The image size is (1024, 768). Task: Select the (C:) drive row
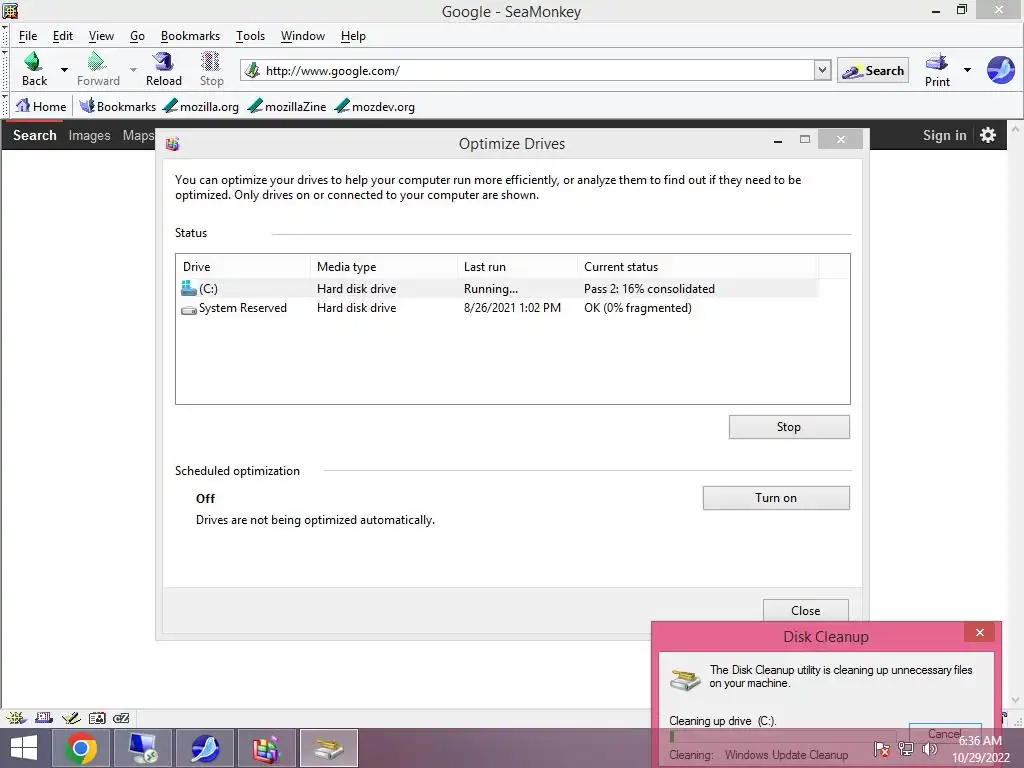(x=499, y=288)
